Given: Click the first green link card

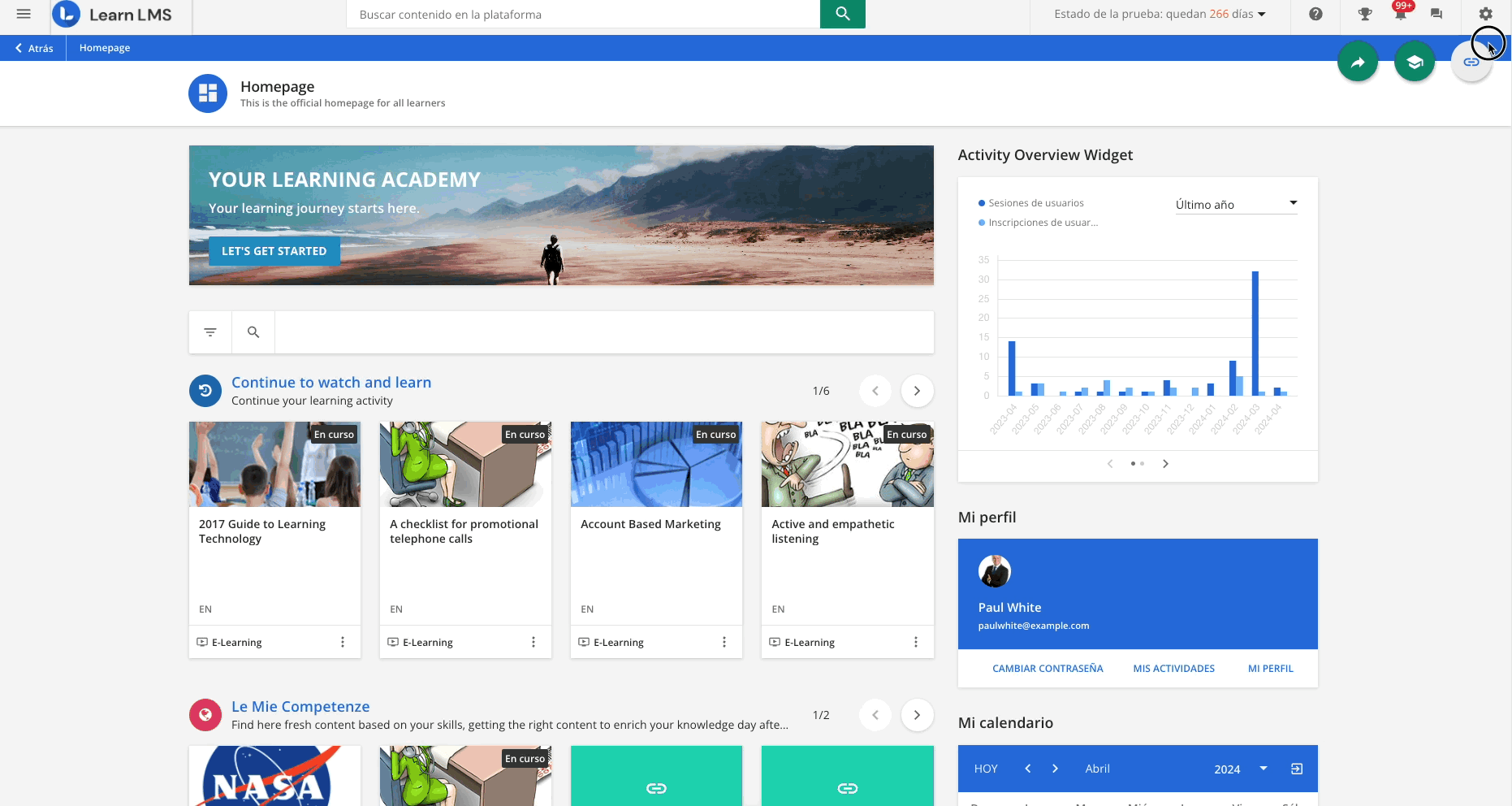Looking at the screenshot, I should click(656, 776).
